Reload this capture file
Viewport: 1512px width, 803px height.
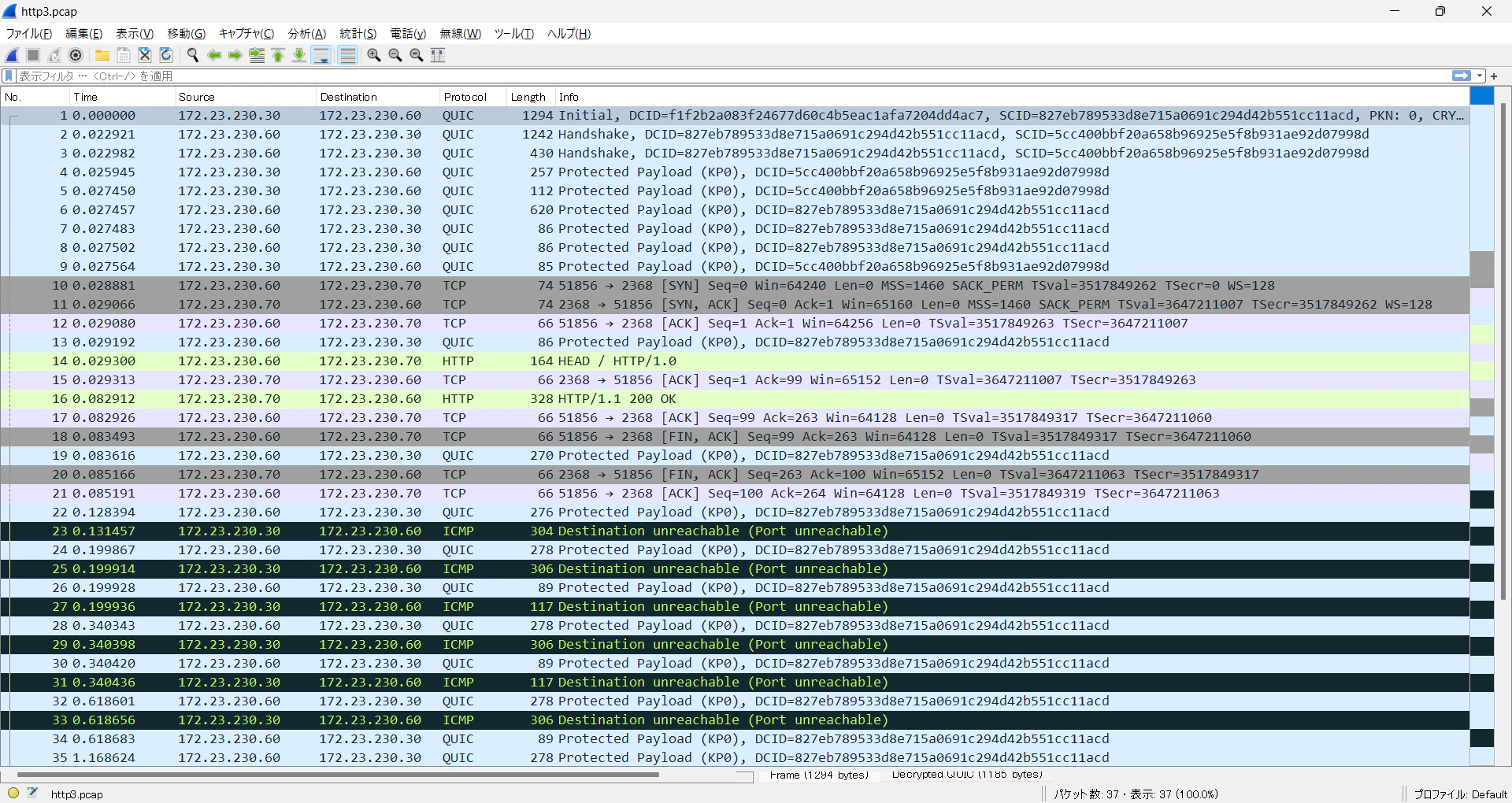(x=166, y=55)
